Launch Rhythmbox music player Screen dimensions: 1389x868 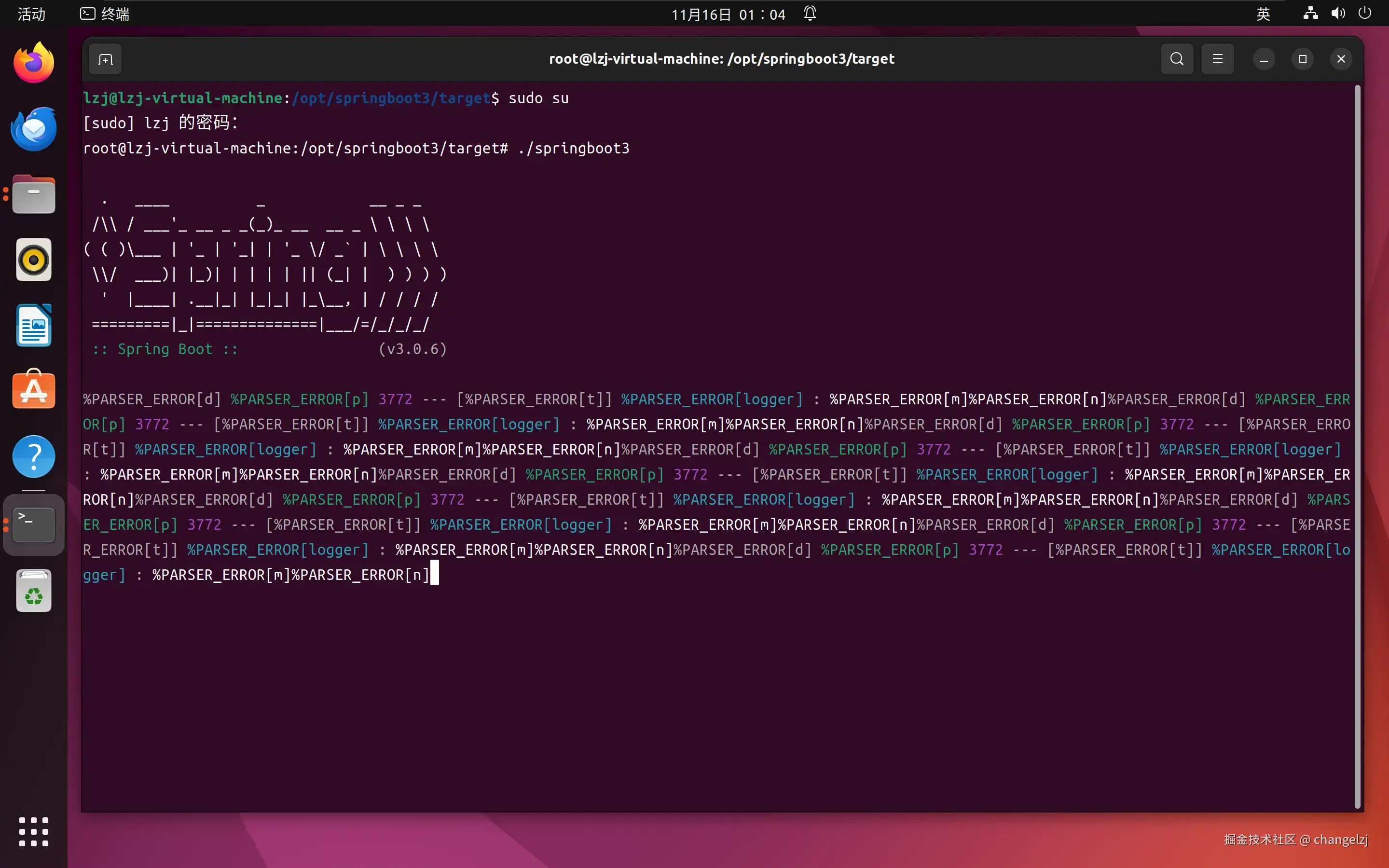tap(34, 260)
